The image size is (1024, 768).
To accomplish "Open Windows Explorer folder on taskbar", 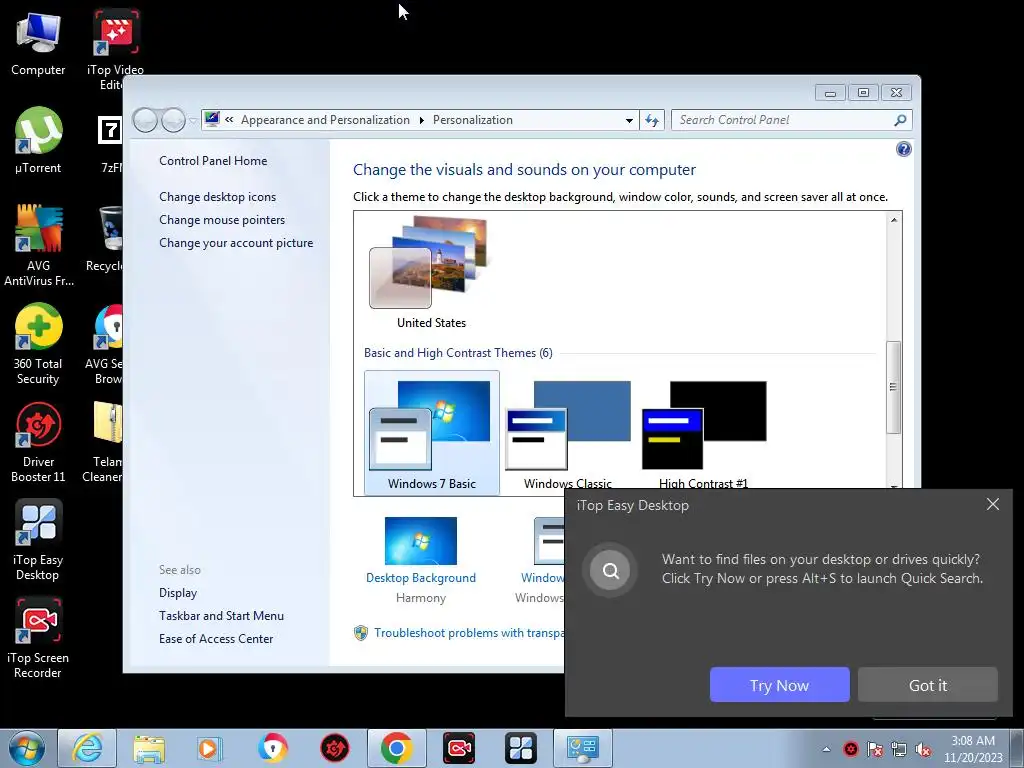I will [x=149, y=748].
